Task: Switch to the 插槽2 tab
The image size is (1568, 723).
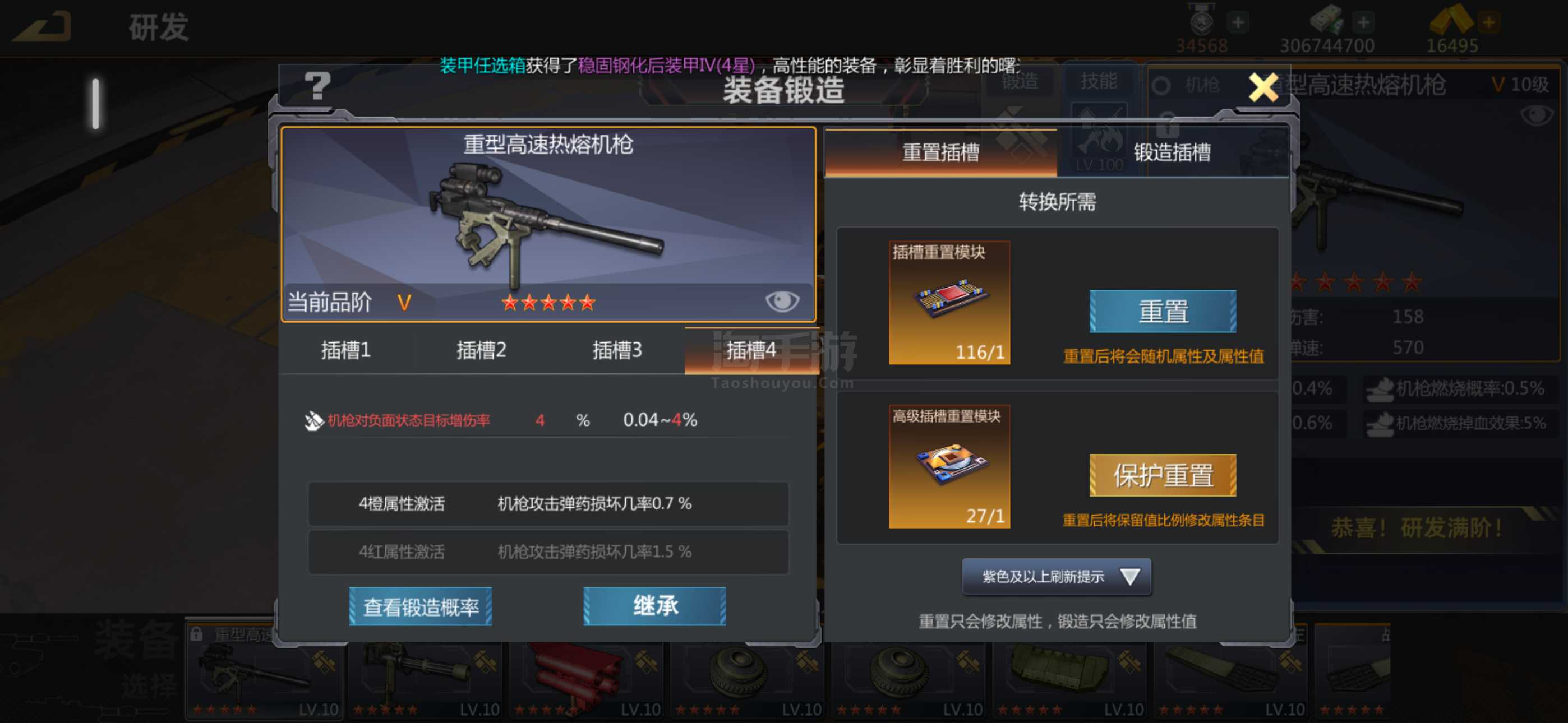Action: point(482,350)
